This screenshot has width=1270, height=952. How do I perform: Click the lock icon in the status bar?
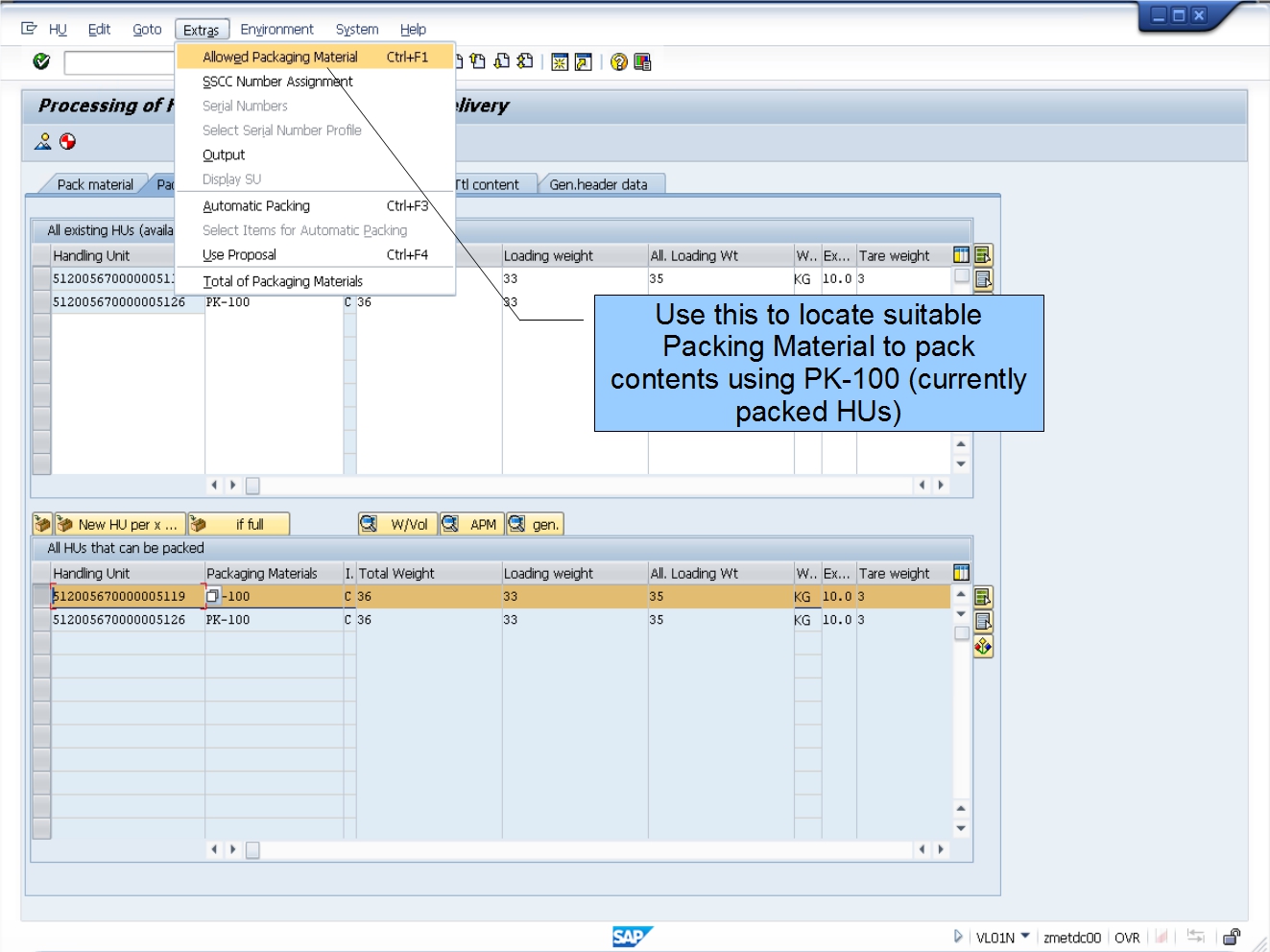point(1232,937)
